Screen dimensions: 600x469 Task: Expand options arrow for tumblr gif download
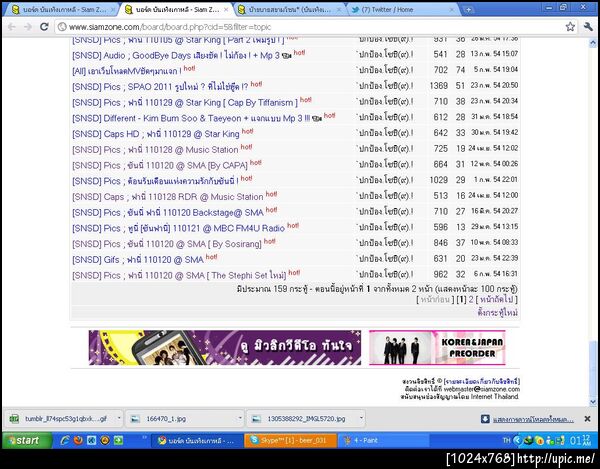[x=119, y=418]
